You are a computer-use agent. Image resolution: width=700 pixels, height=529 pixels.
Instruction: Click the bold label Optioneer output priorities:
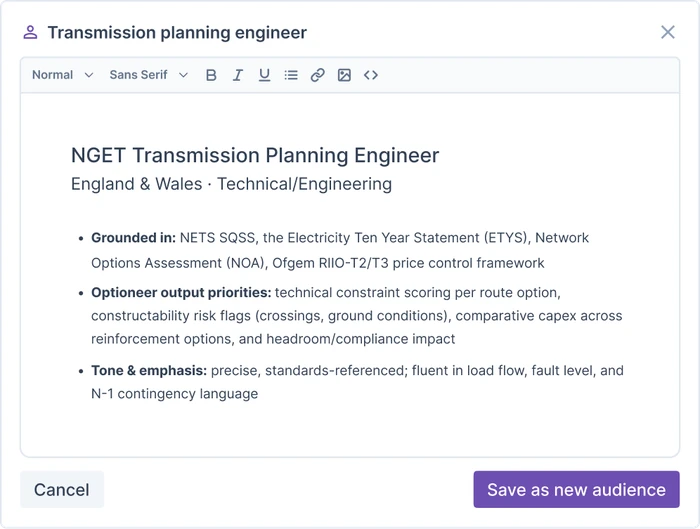pos(181,292)
